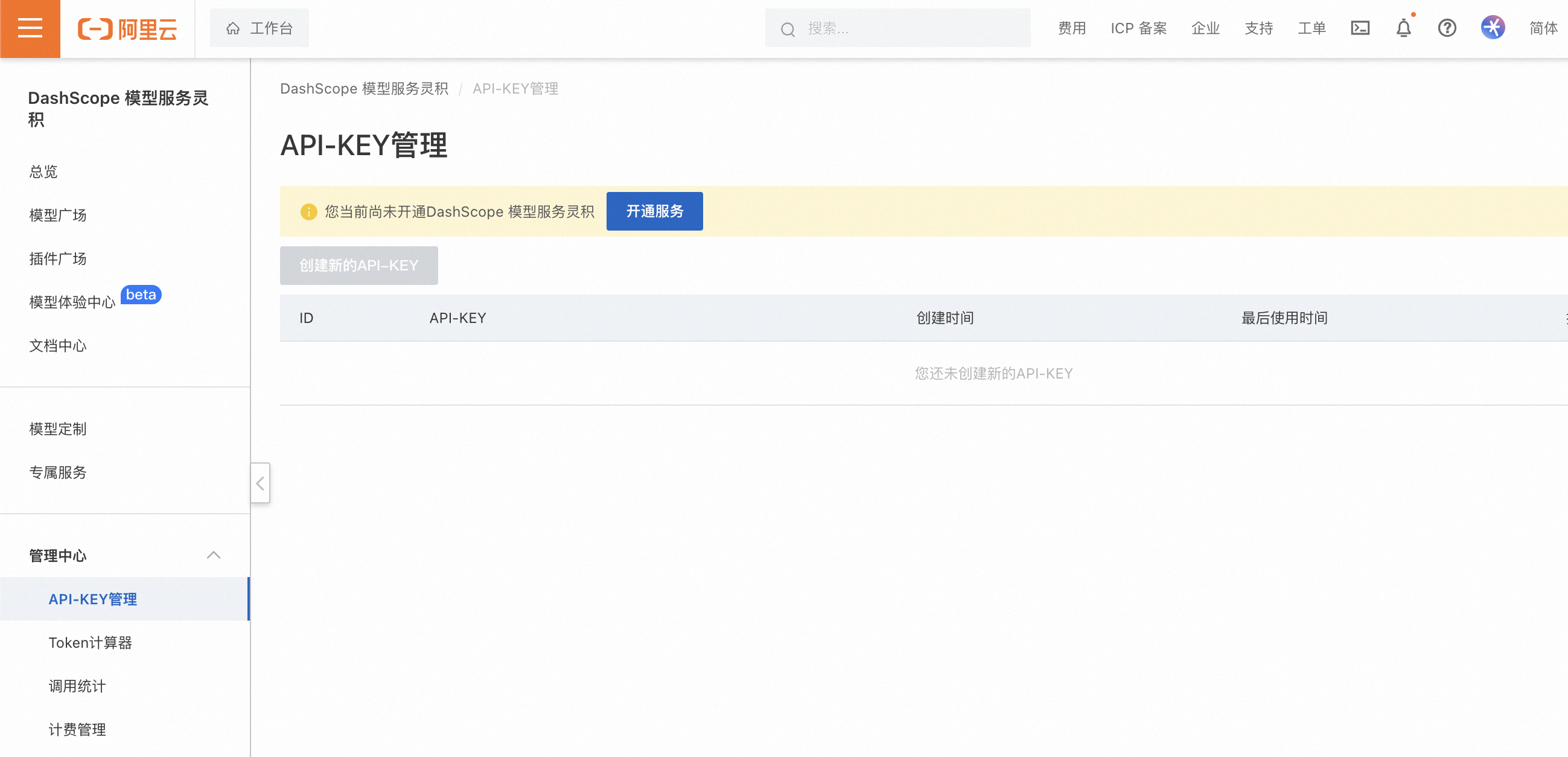This screenshot has width=1568, height=757.
Task: Open the hamburger product menu
Action: tap(30, 28)
